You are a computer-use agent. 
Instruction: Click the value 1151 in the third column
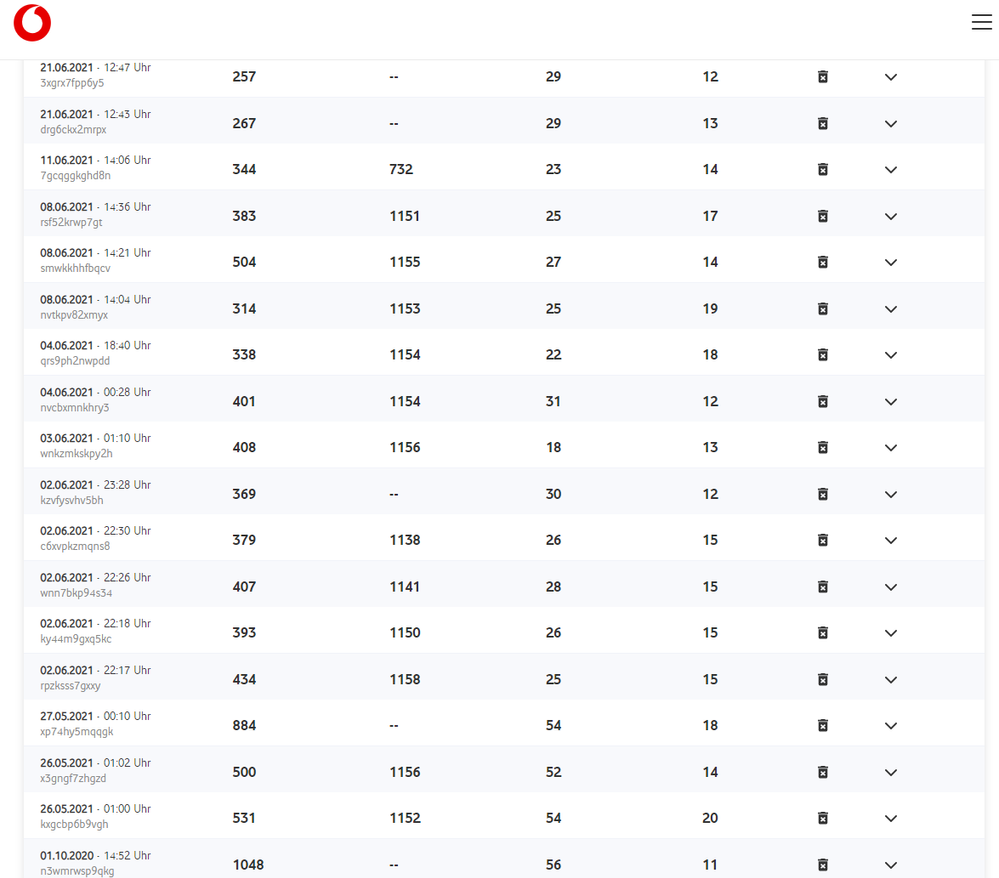coord(404,216)
